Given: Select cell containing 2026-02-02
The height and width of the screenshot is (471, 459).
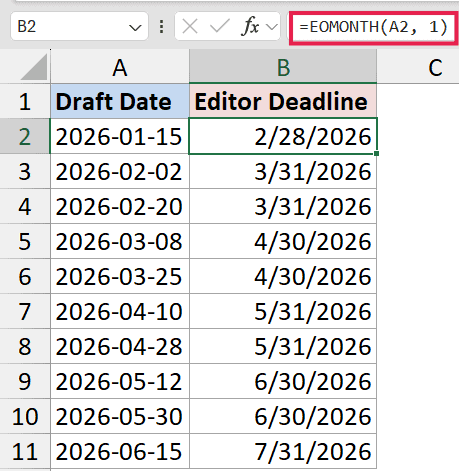Looking at the screenshot, I should pyautogui.click(x=120, y=171).
